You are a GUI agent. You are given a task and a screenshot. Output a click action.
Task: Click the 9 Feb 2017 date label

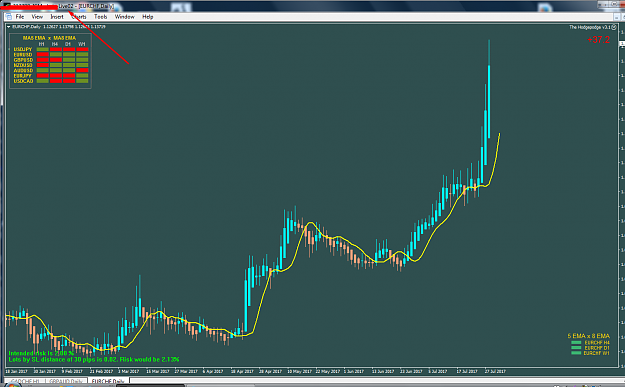[x=72, y=371]
